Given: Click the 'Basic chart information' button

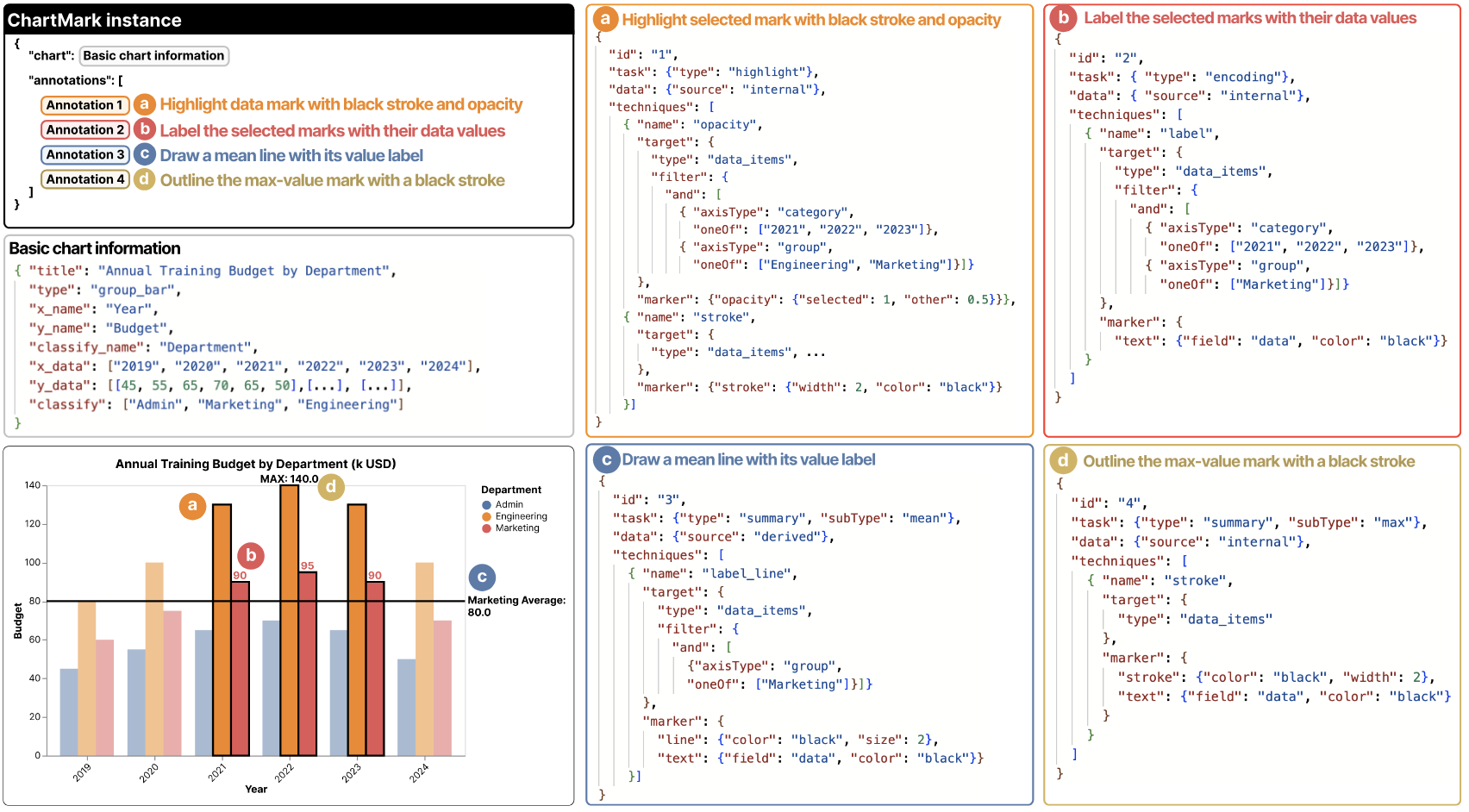Looking at the screenshot, I should [153, 56].
